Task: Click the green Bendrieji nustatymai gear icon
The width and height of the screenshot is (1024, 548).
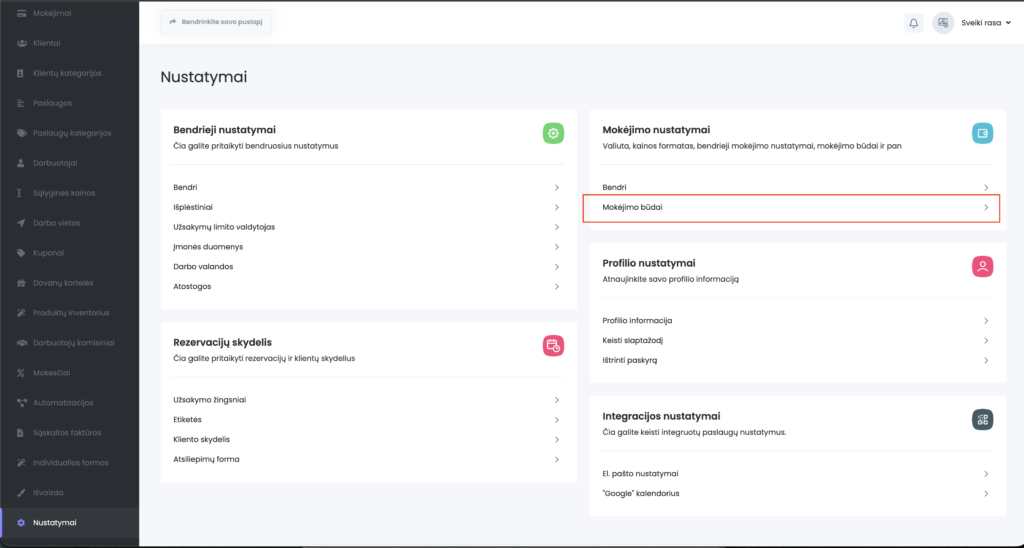Action: 553,133
